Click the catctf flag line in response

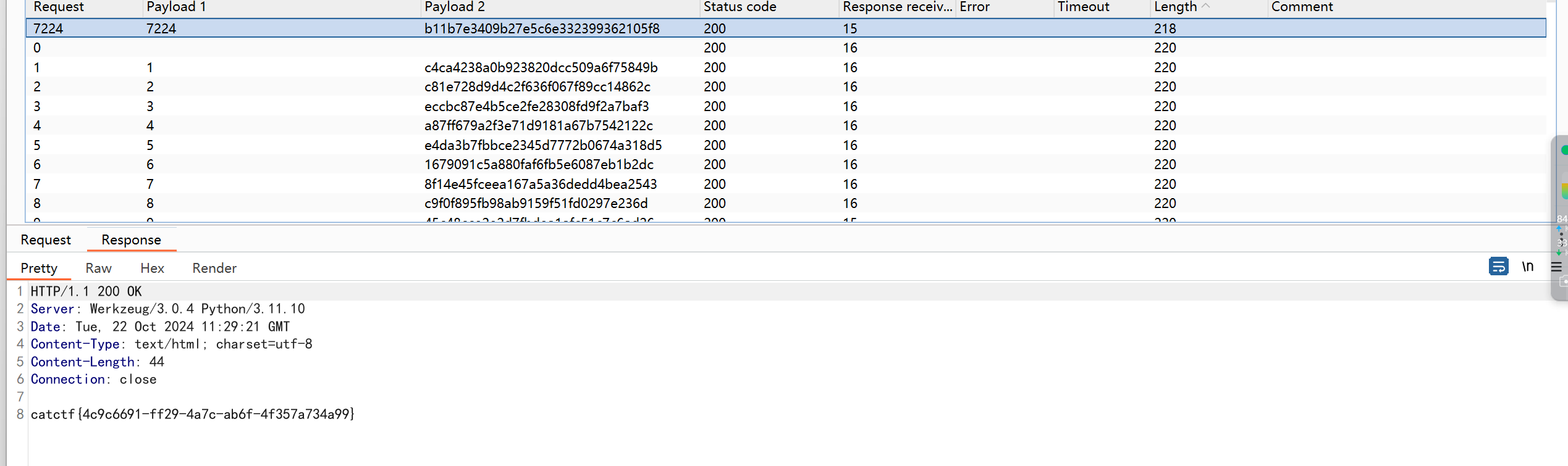tap(193, 414)
